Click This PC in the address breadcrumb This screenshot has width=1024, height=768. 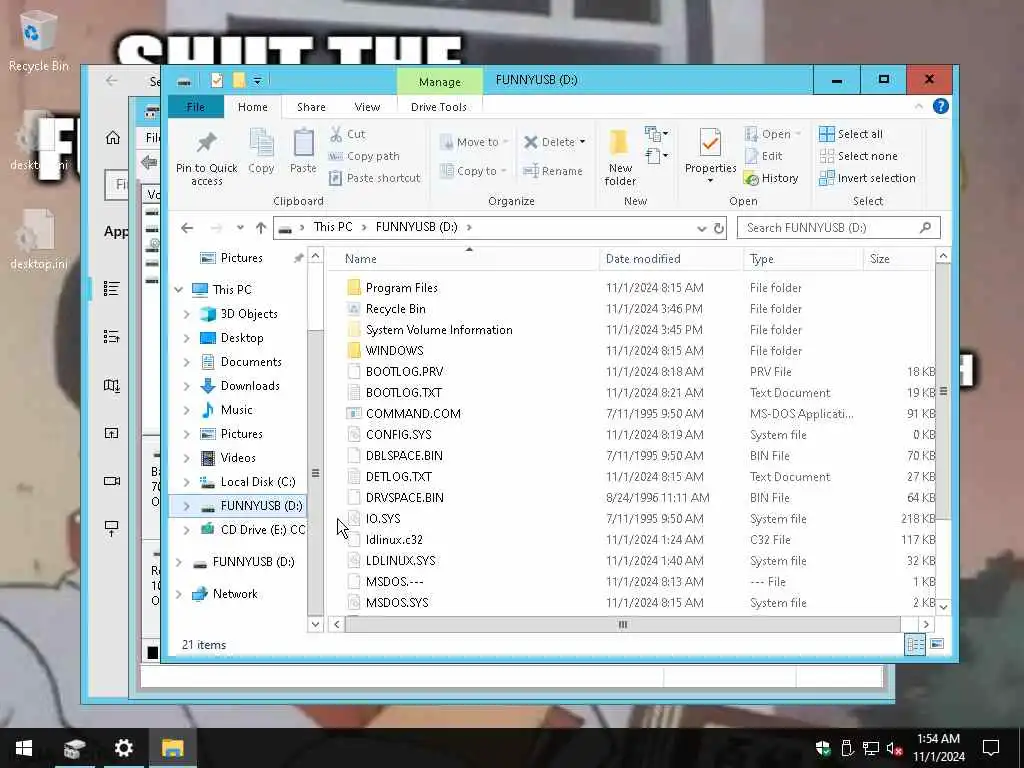(x=332, y=227)
